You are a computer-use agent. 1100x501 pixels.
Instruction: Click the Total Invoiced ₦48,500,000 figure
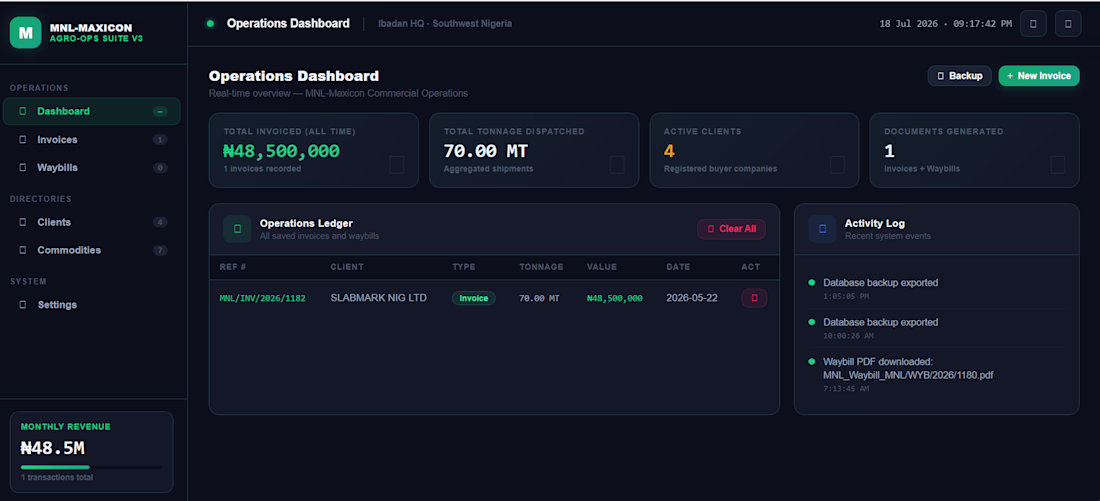pyautogui.click(x=281, y=151)
